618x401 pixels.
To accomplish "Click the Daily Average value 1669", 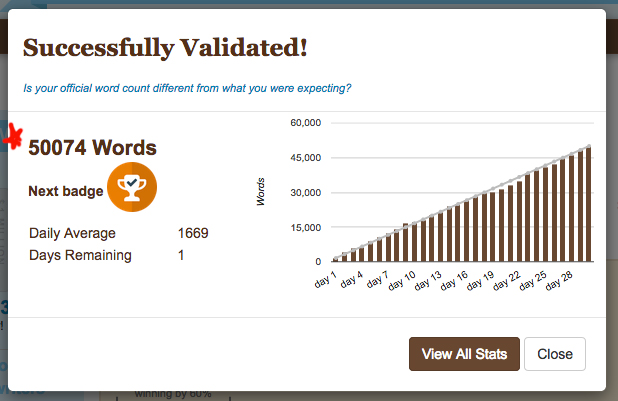I will pyautogui.click(x=193, y=233).
